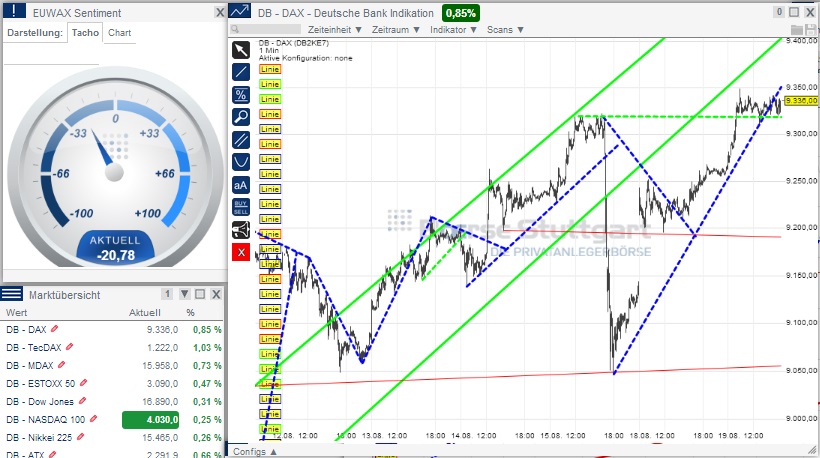Select the DB - DAX row

(112, 329)
